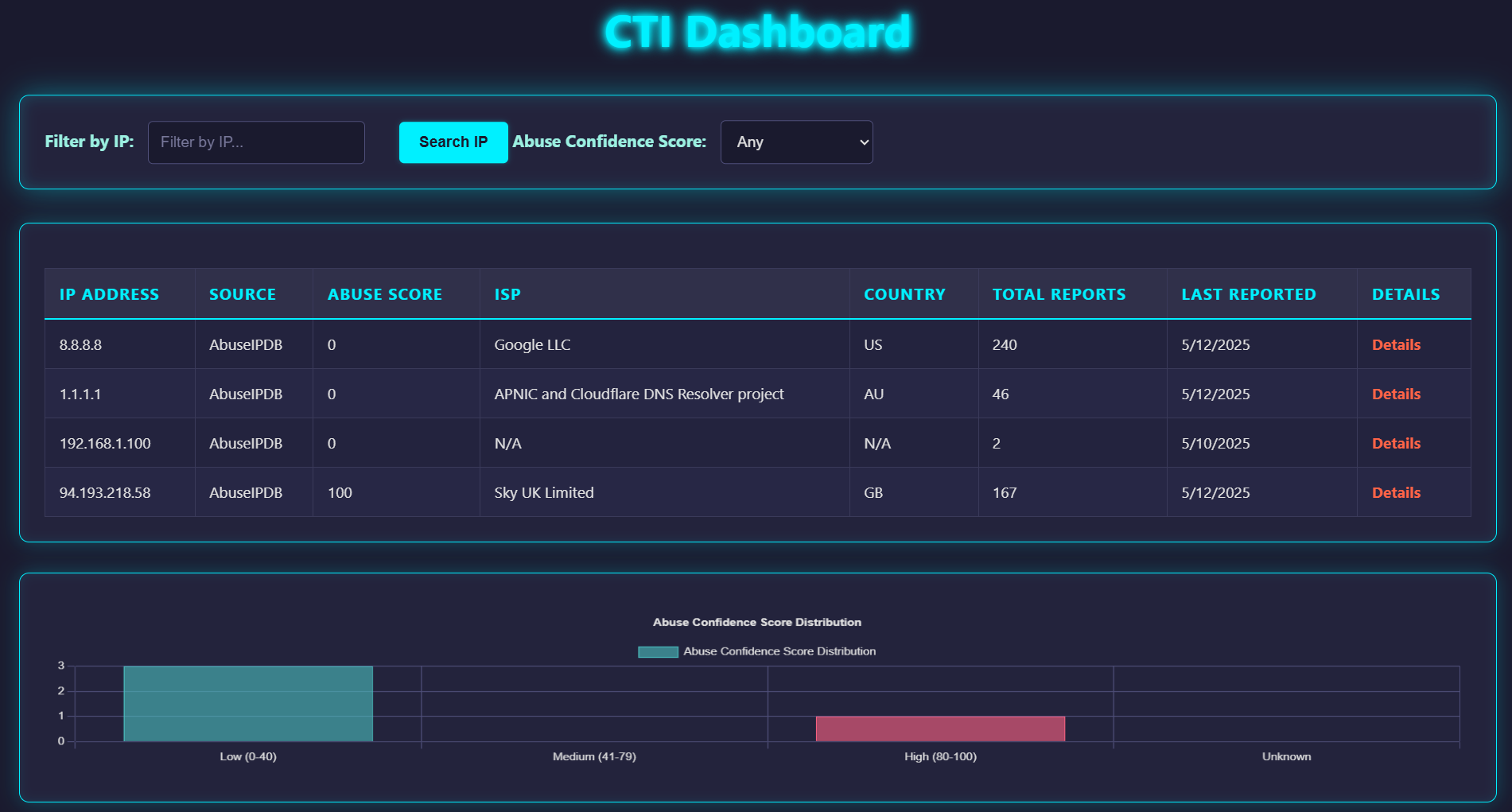Click the LAST REPORTED column header

click(x=1261, y=294)
